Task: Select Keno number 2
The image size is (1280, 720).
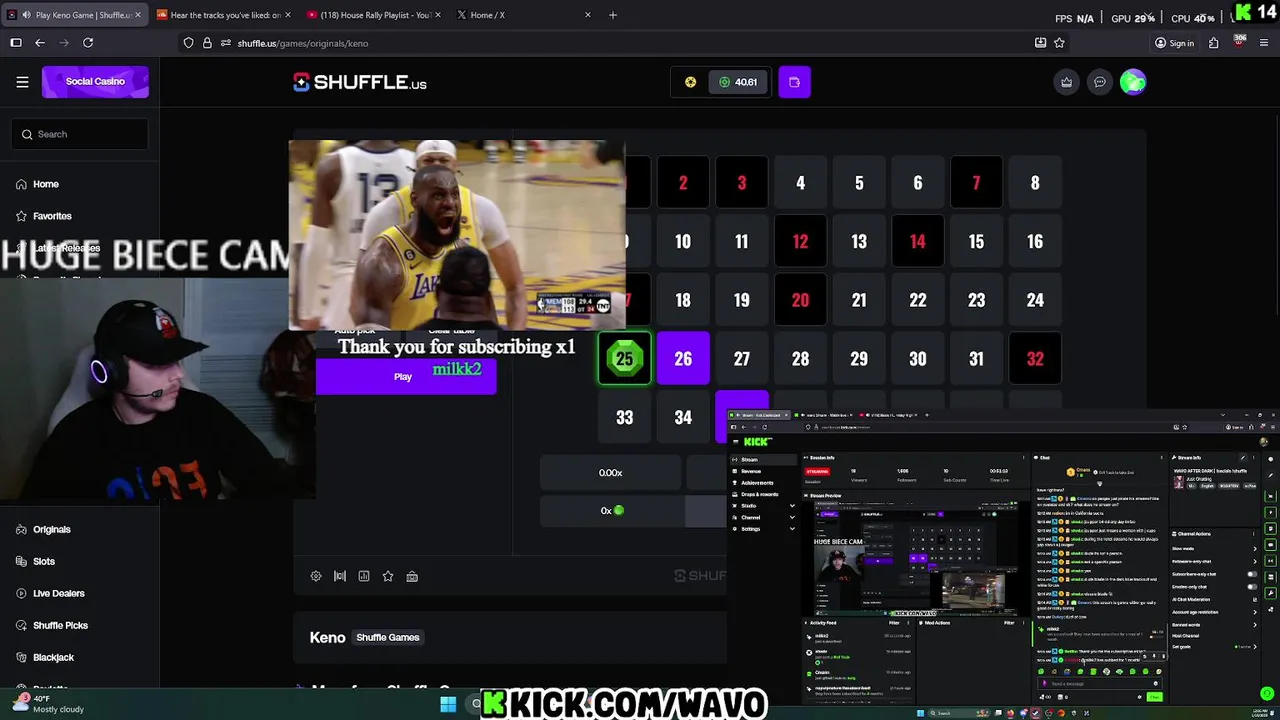Action: pos(683,183)
